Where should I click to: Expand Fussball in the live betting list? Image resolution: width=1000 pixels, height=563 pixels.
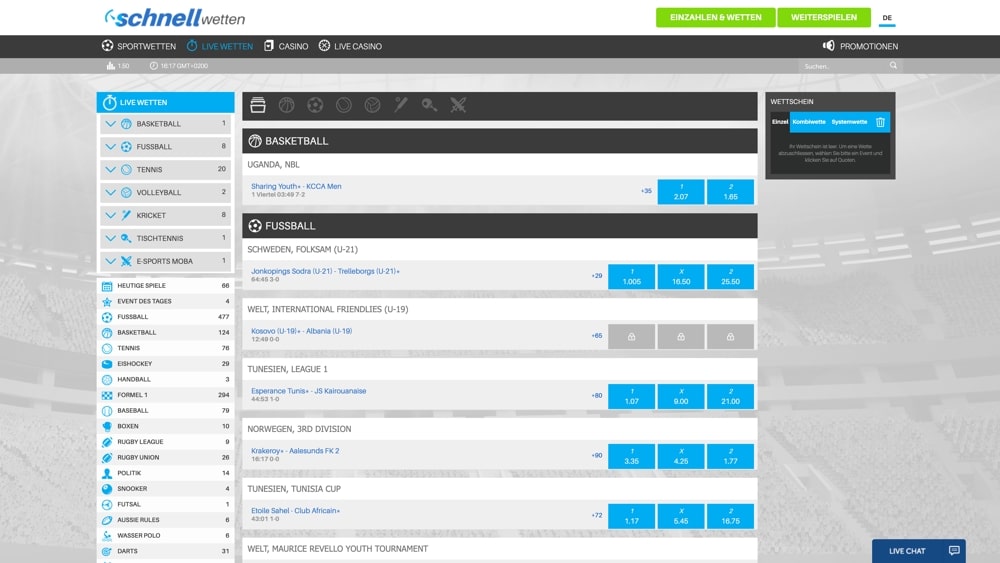(165, 147)
